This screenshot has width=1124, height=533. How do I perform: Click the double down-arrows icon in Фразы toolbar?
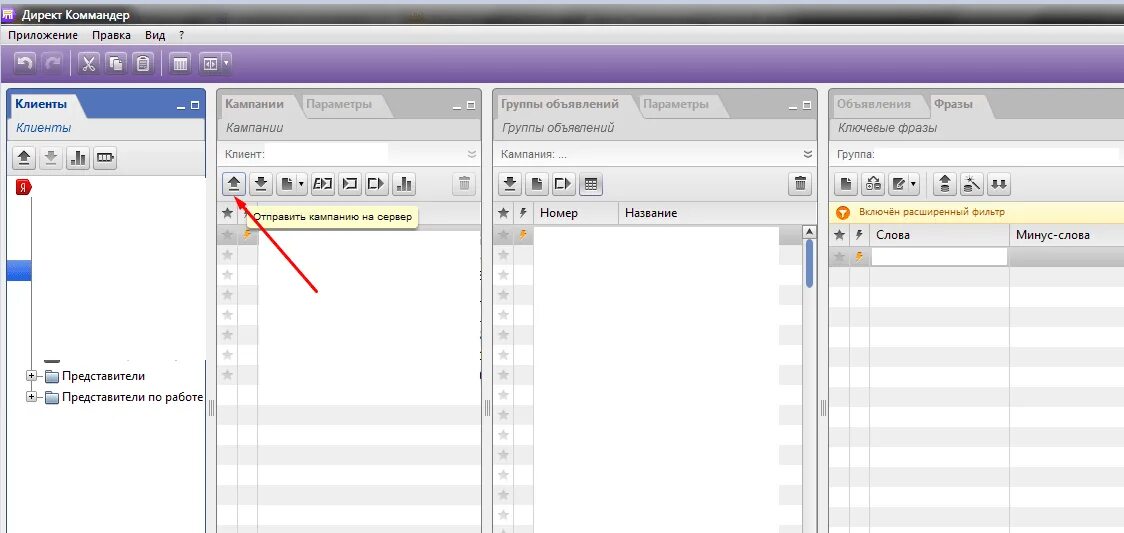coord(999,184)
